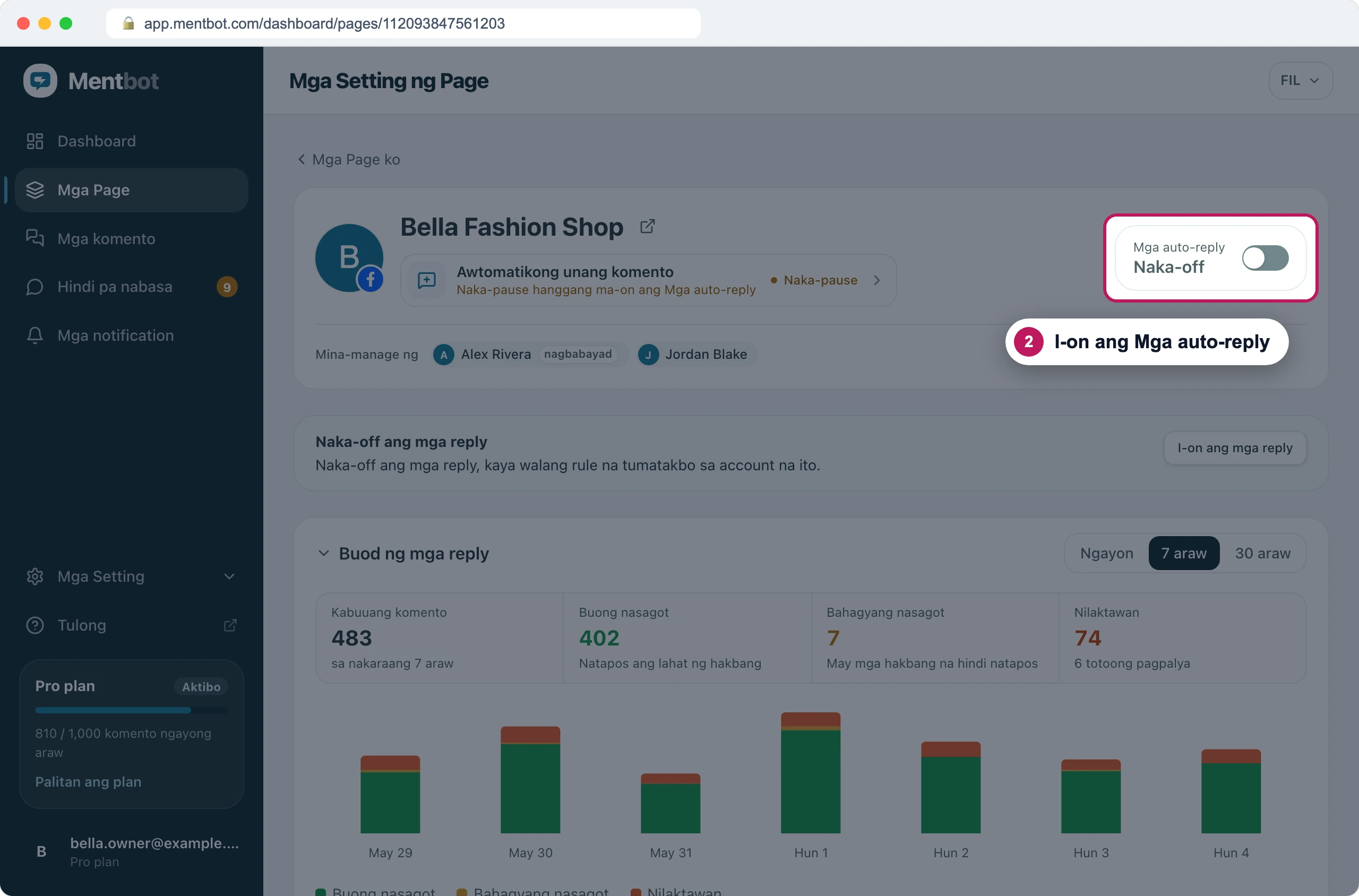Open Bella Fashion Shop external link icon
The height and width of the screenshot is (896, 1359).
pyautogui.click(x=647, y=226)
